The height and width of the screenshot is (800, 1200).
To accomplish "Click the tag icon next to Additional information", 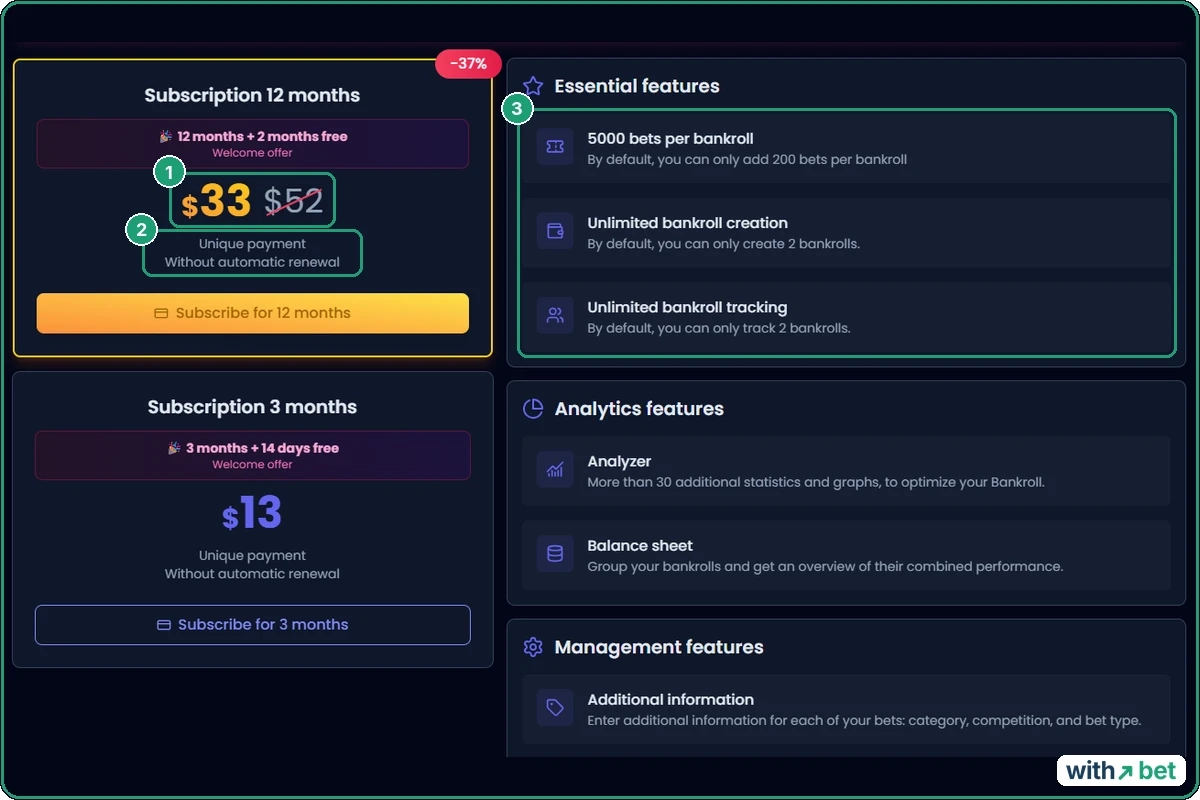I will [555, 708].
